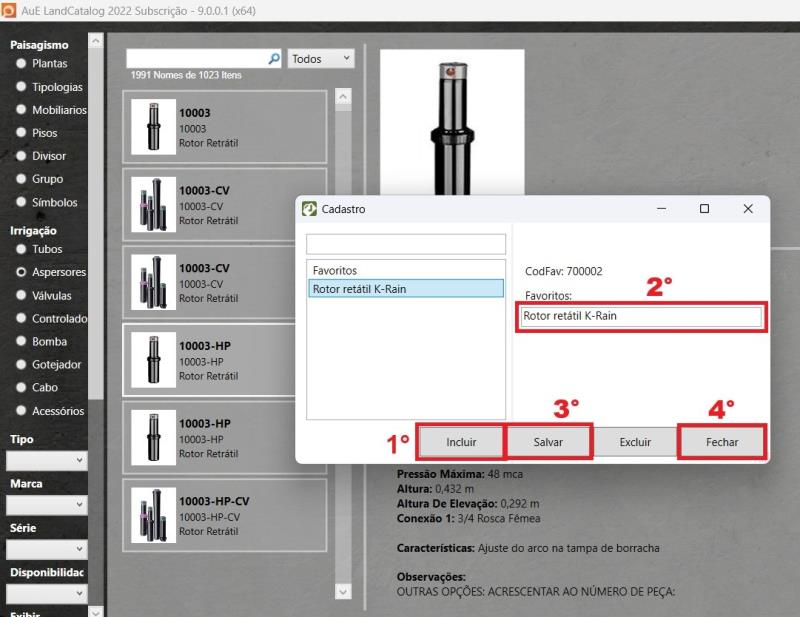Click the Incluir button
This screenshot has width=800, height=617.
coord(461,442)
